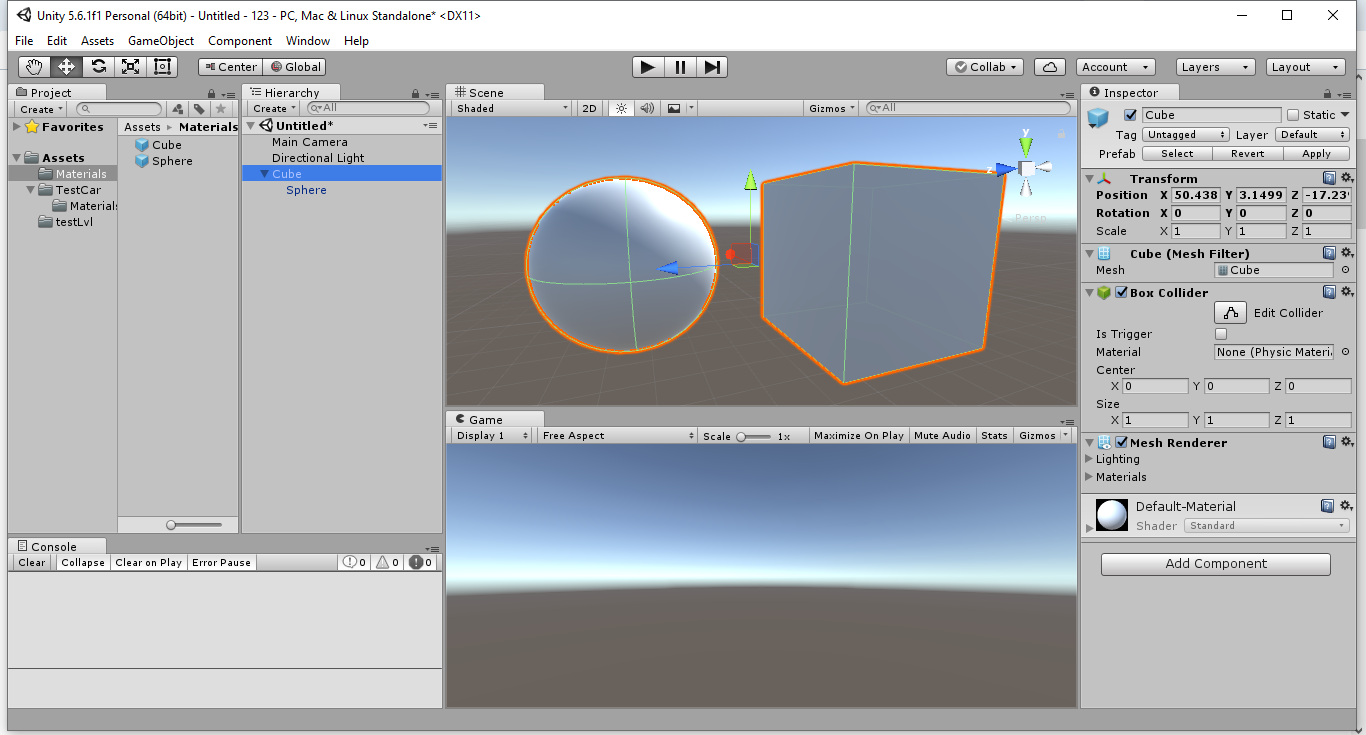Click Mesh object picker circle
1366x735 pixels.
tap(1345, 270)
